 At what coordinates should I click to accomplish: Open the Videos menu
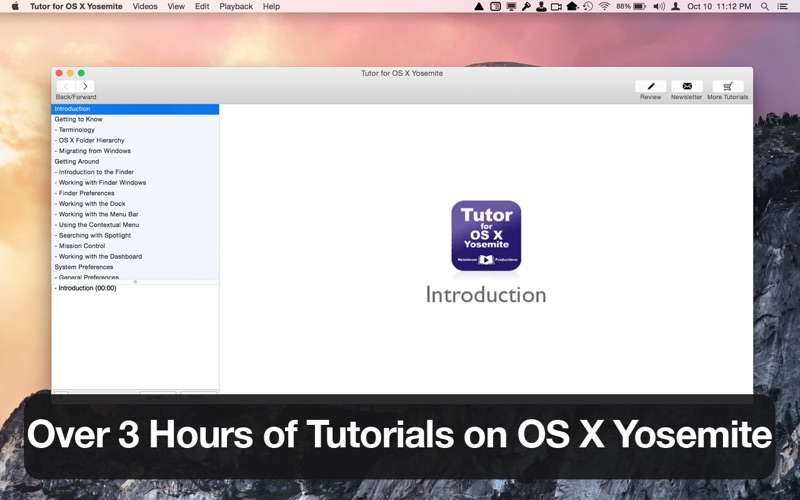[x=145, y=6]
